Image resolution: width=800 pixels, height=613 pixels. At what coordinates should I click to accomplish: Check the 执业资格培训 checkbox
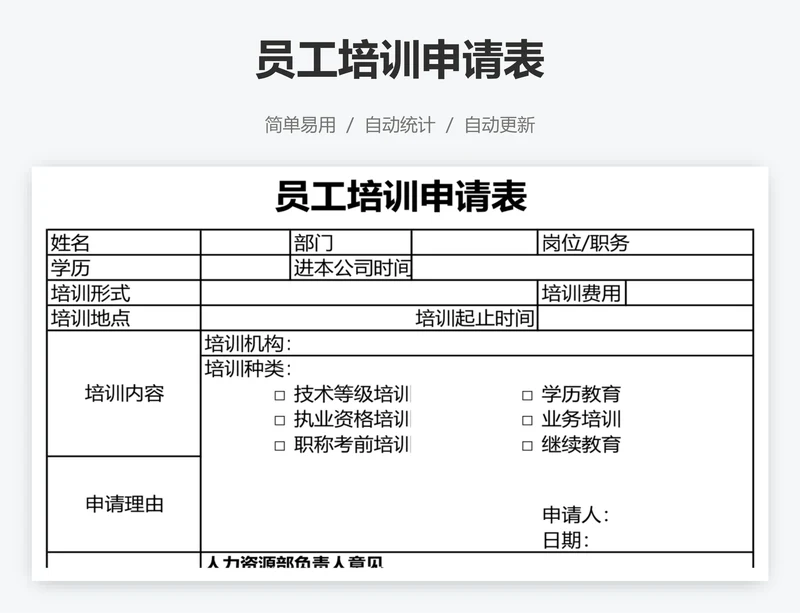click(x=280, y=420)
